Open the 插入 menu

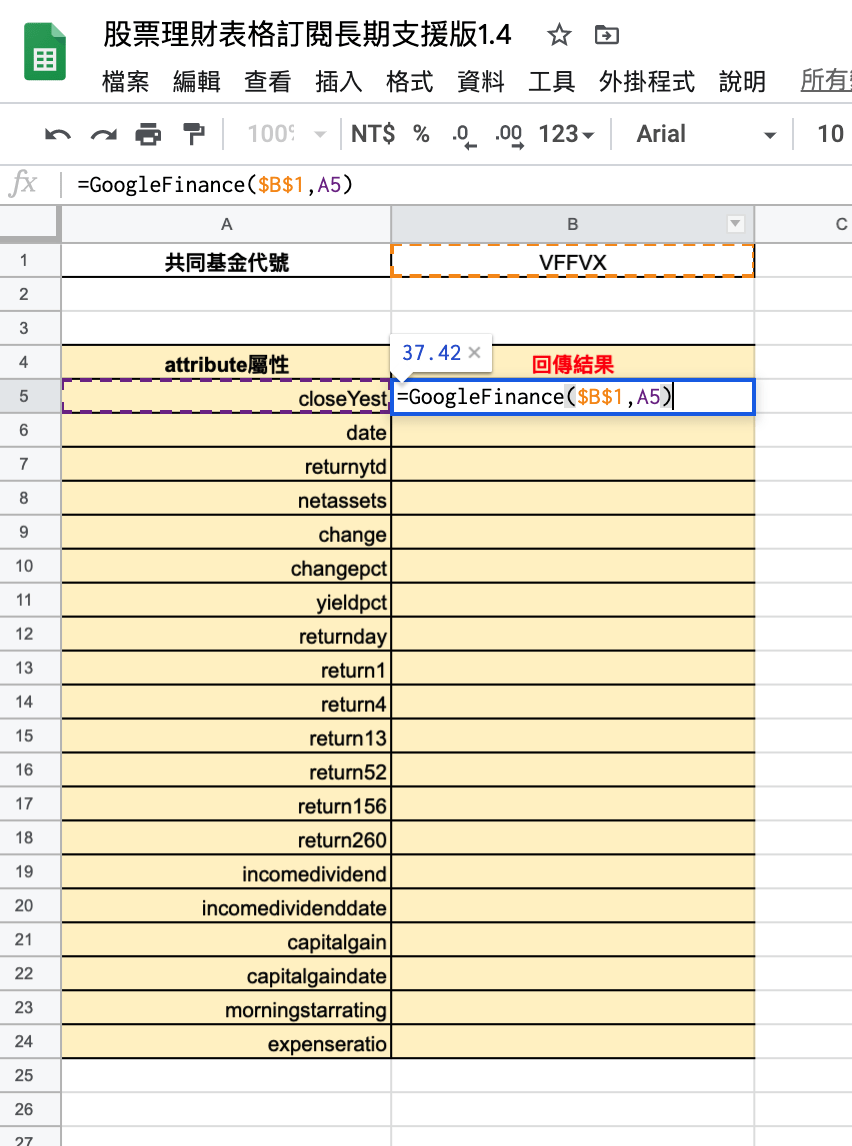coord(338,83)
